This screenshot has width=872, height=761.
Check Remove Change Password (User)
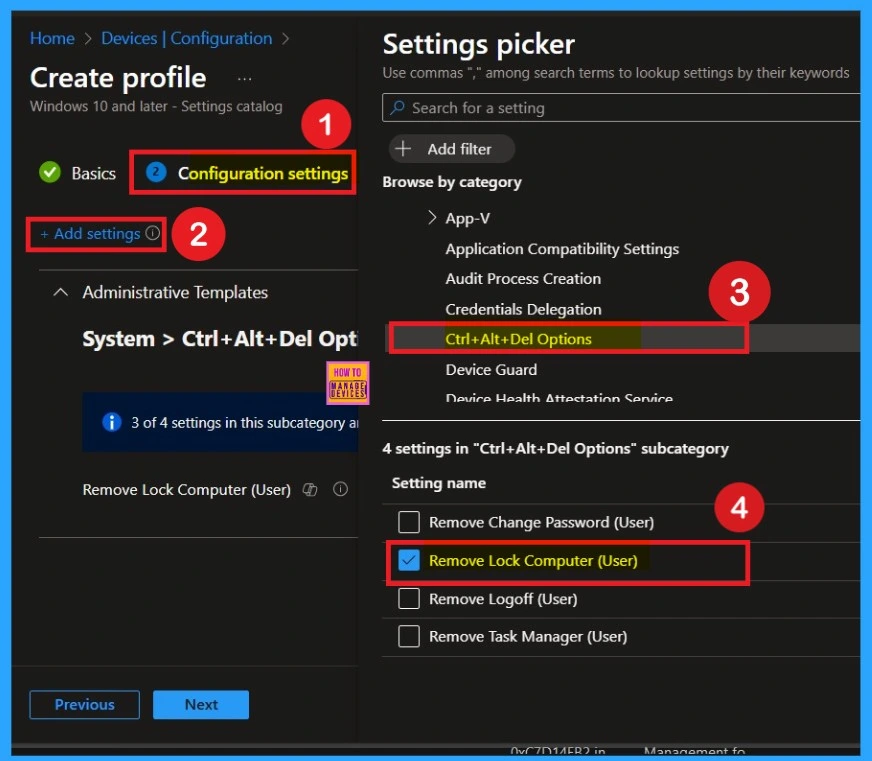pos(409,522)
